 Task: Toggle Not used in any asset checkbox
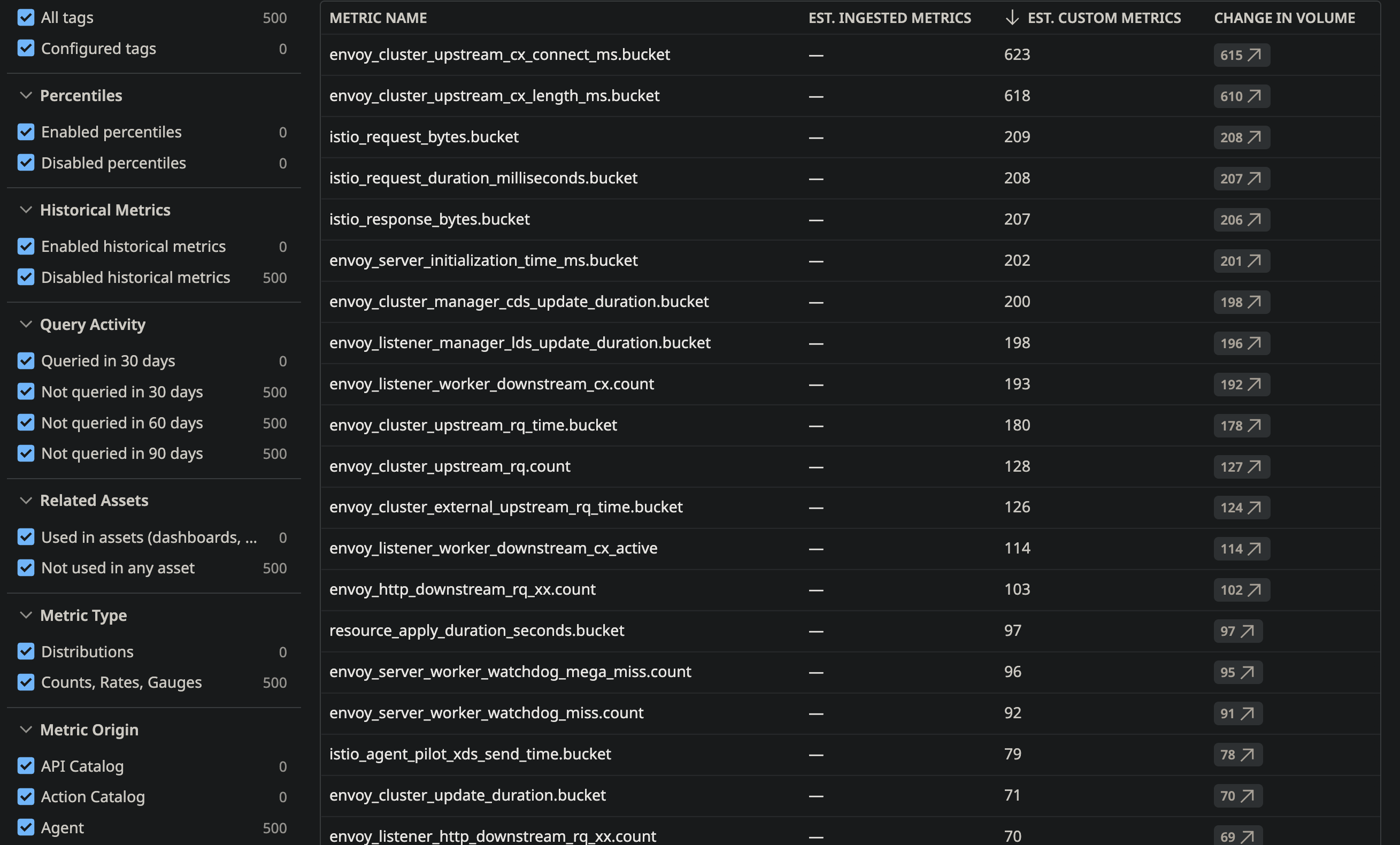pyautogui.click(x=26, y=567)
